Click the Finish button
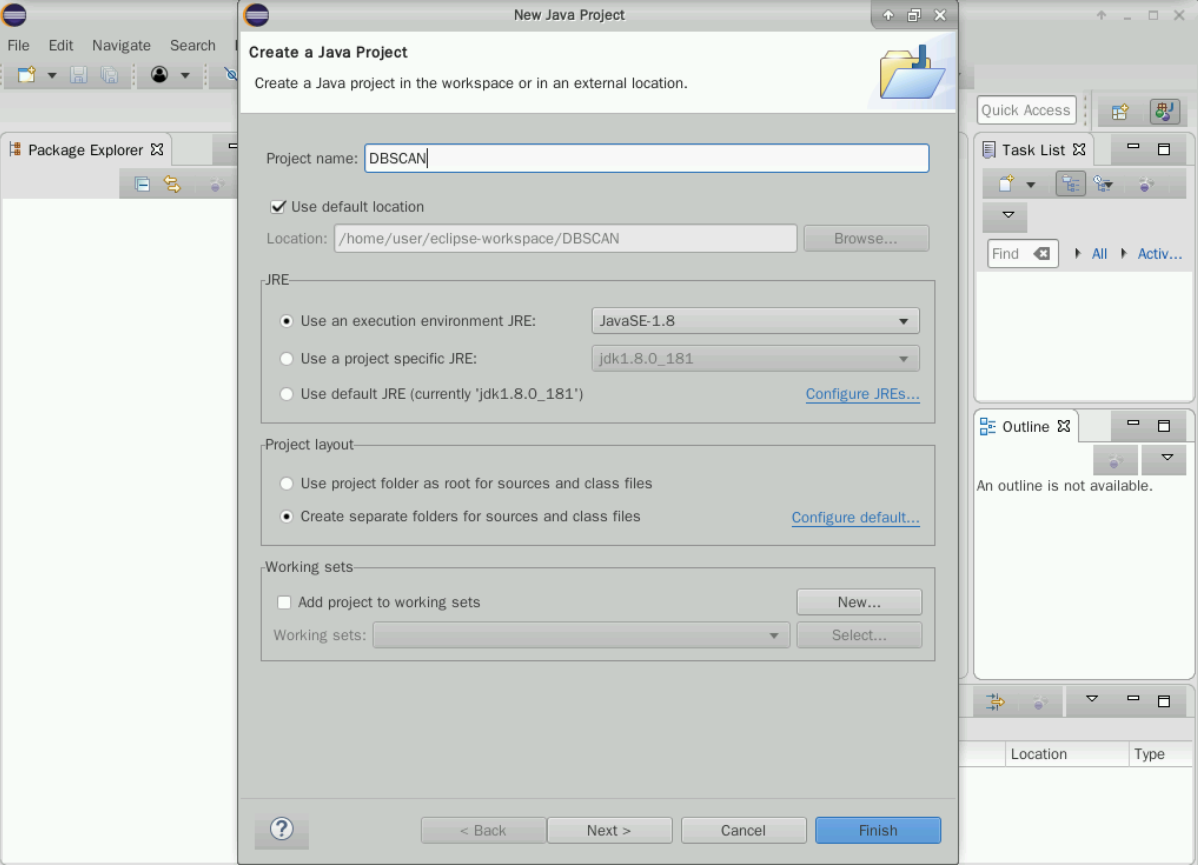Viewport: 1198px width, 865px height. point(877,830)
